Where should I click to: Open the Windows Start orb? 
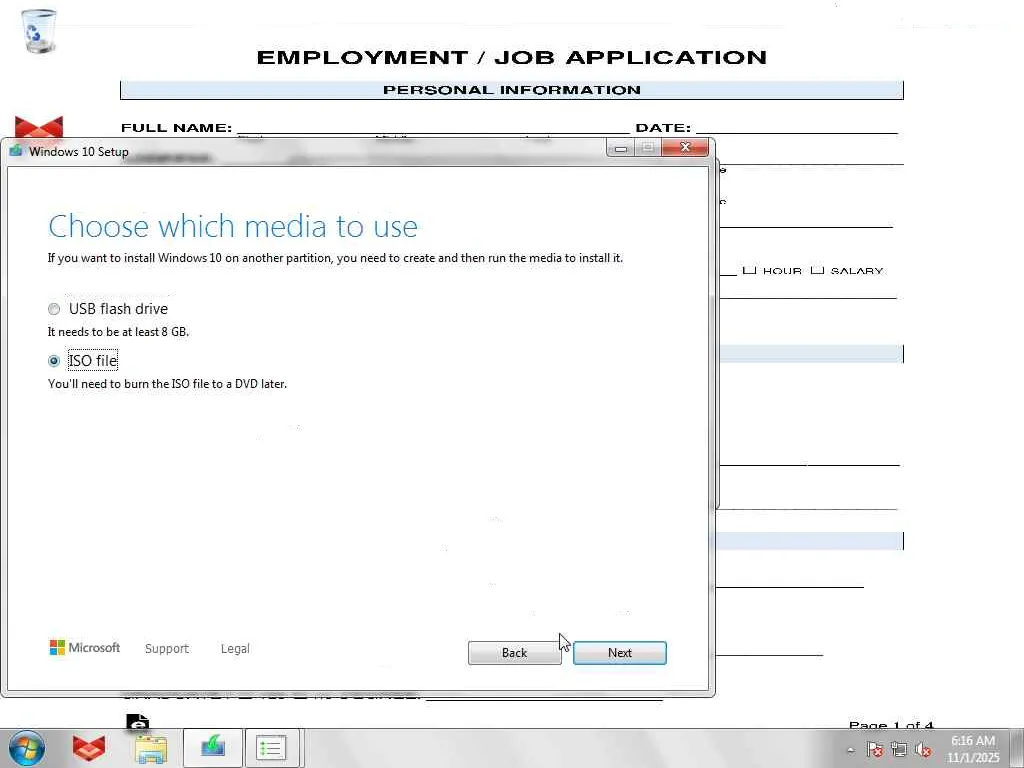click(x=27, y=748)
